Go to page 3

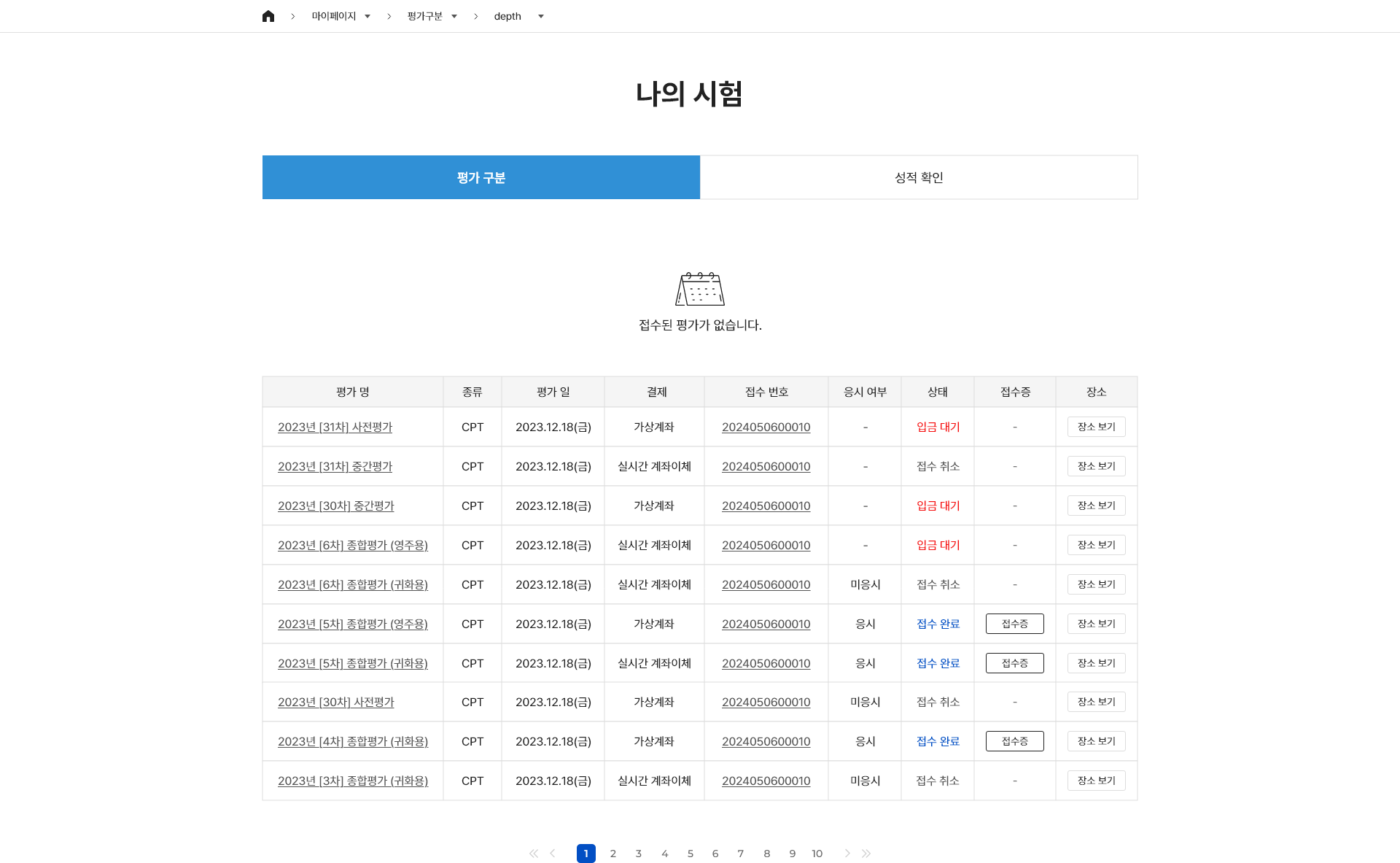pos(639,854)
